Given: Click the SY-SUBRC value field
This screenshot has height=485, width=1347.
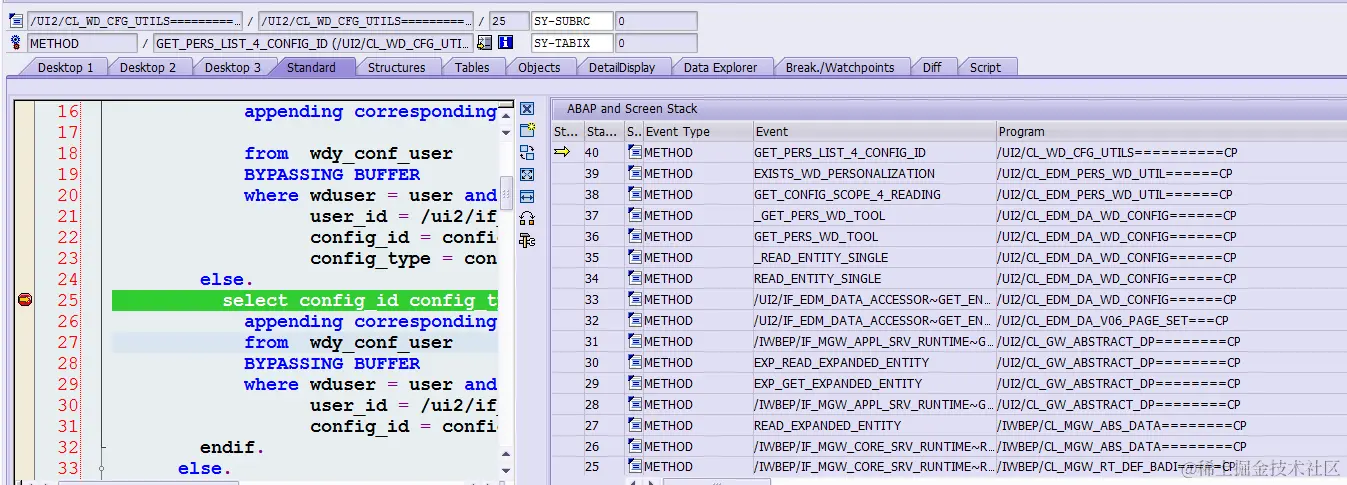Looking at the screenshot, I should [656, 21].
